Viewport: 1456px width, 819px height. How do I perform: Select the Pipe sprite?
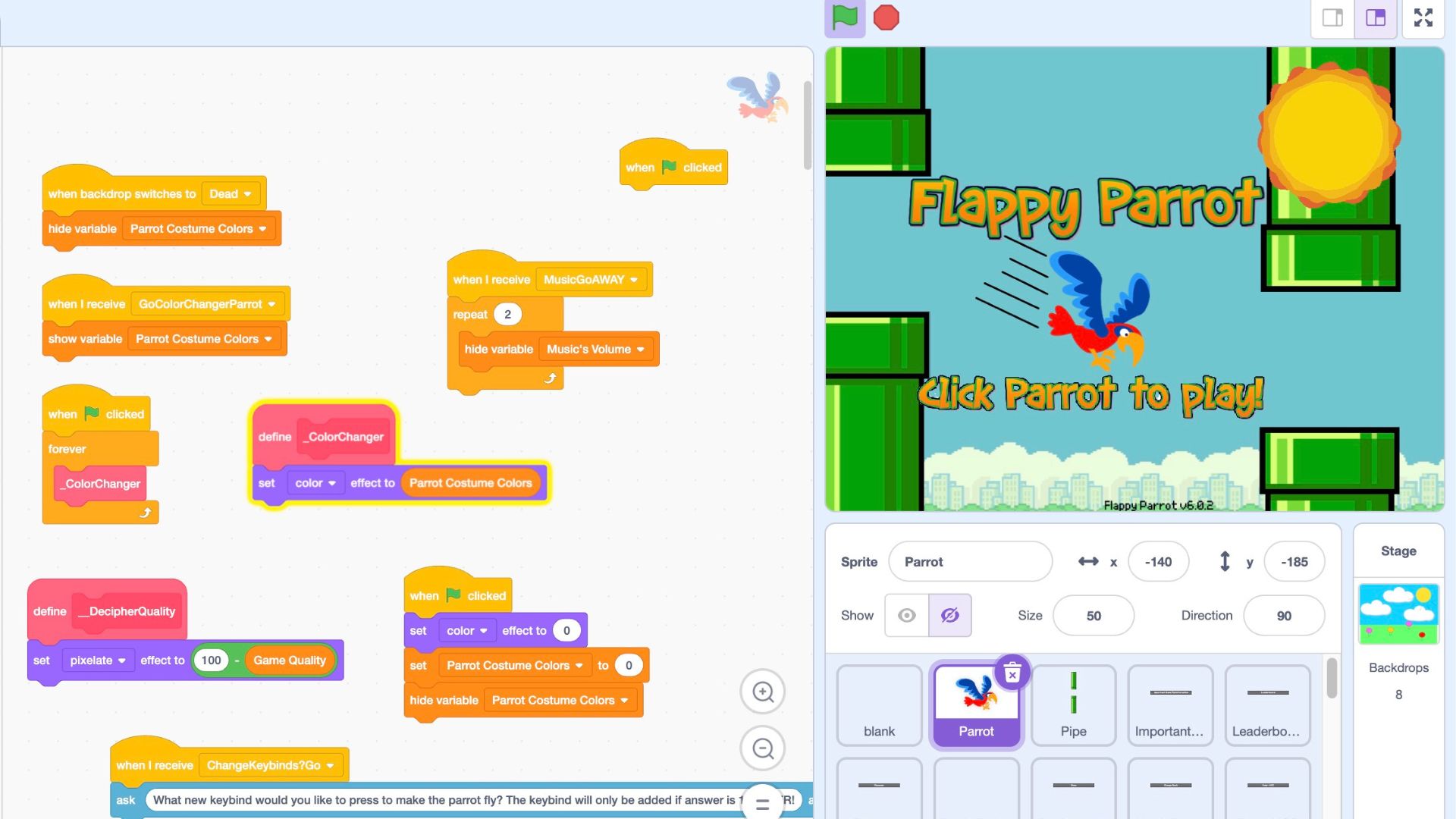click(1073, 705)
